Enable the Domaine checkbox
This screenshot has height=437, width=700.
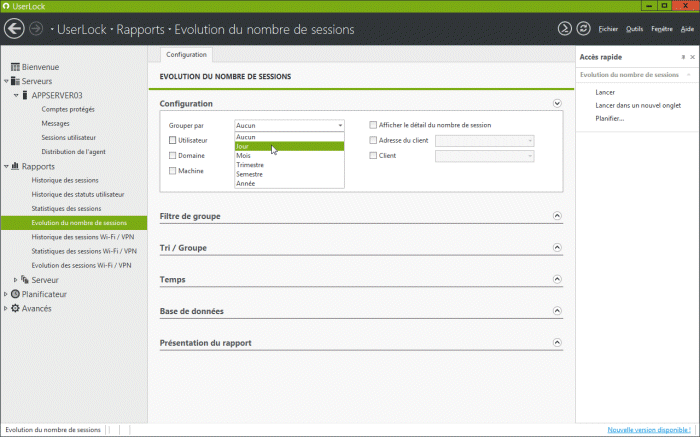172,155
